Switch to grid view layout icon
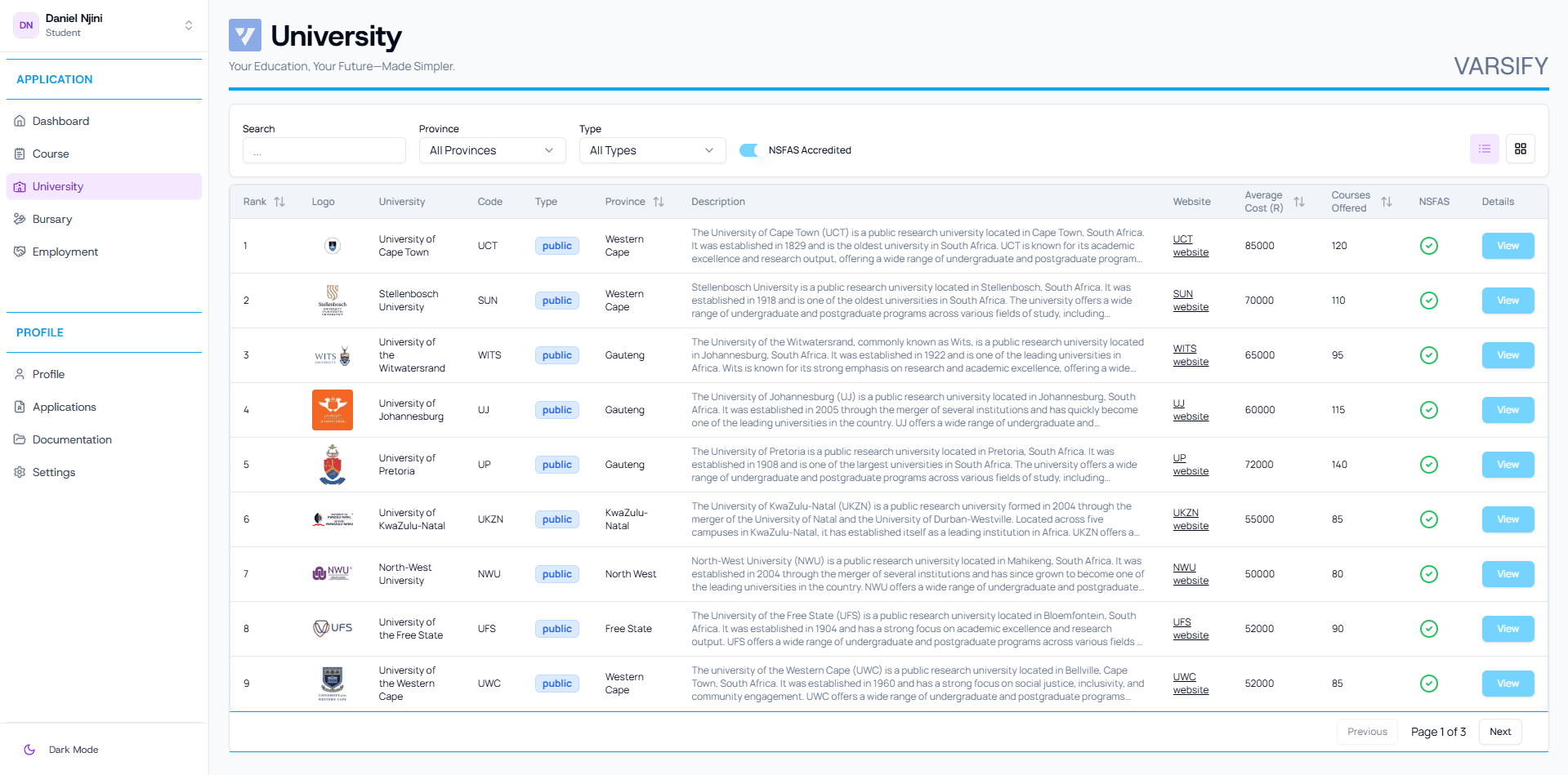Viewport: 1568px width, 775px height. (x=1520, y=149)
